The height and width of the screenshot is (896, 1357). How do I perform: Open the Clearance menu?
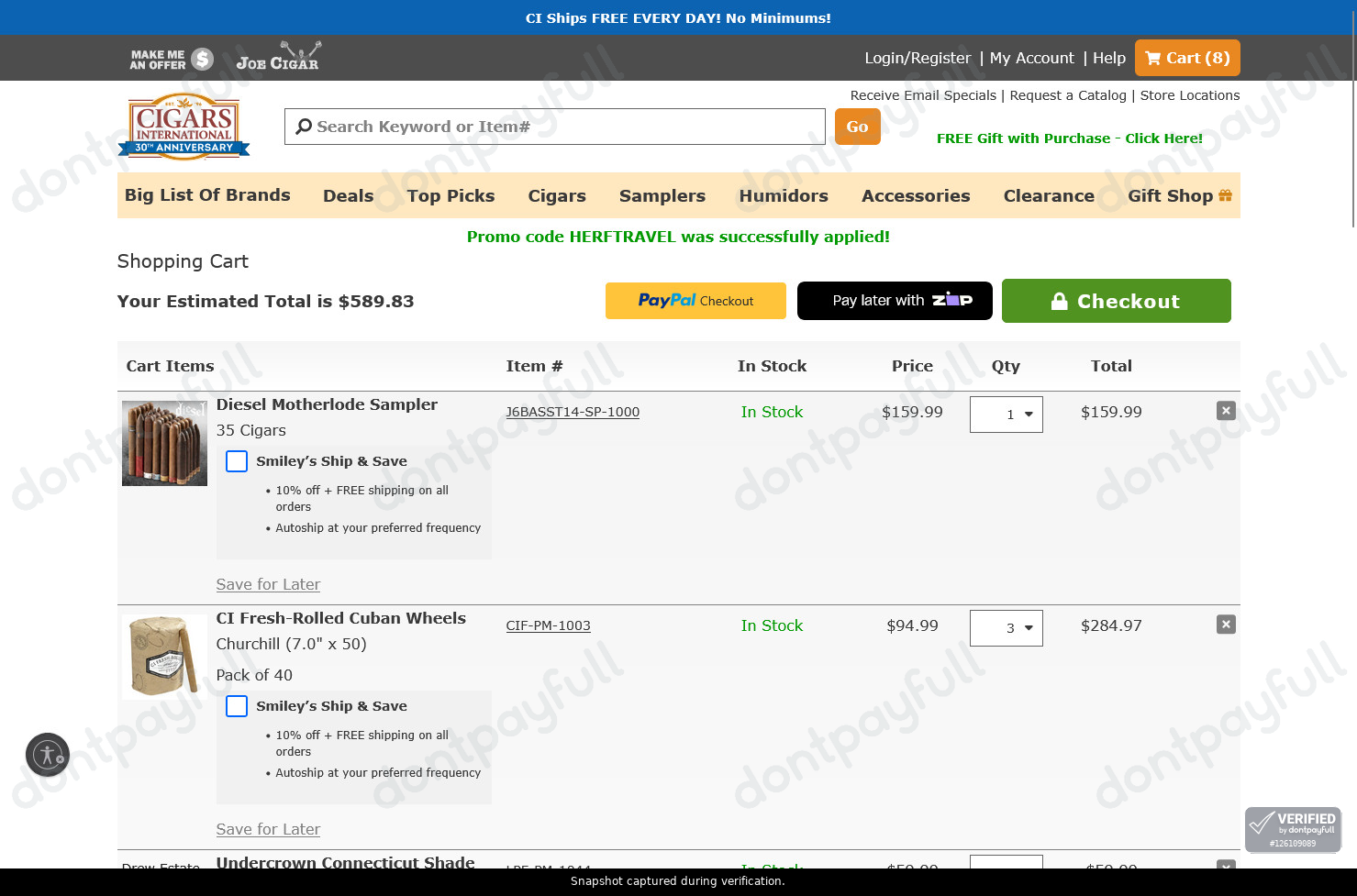[1049, 195]
